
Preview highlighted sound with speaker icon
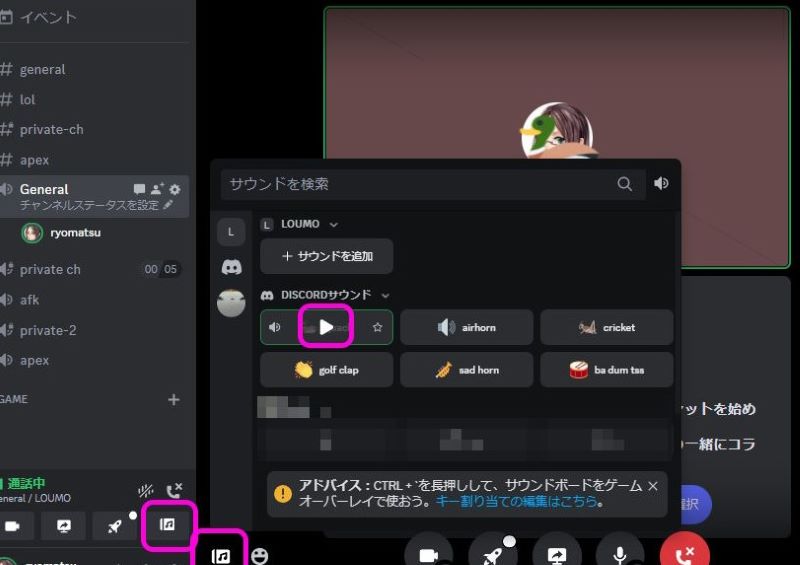pos(274,327)
